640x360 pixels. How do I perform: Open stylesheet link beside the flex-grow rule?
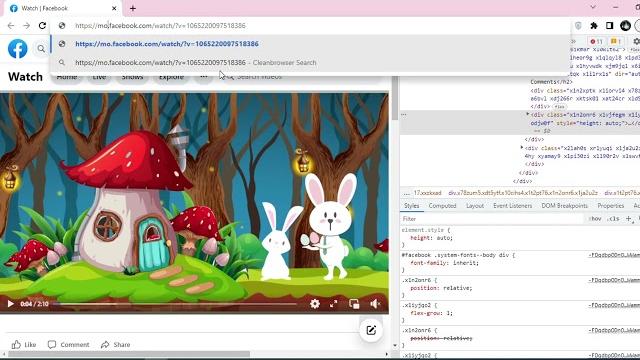tap(614, 305)
